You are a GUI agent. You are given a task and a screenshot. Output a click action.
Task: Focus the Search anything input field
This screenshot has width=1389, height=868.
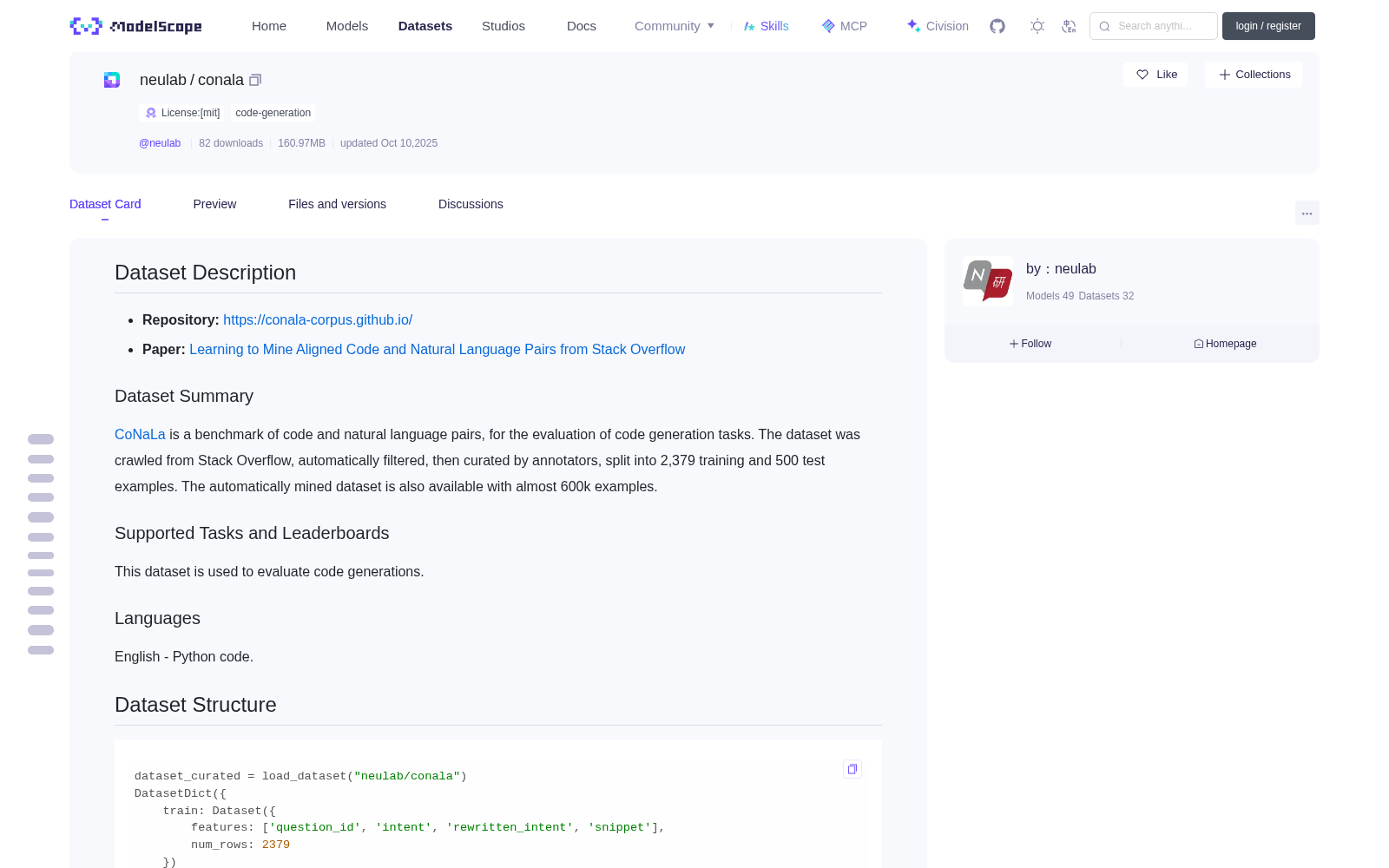(x=1154, y=26)
